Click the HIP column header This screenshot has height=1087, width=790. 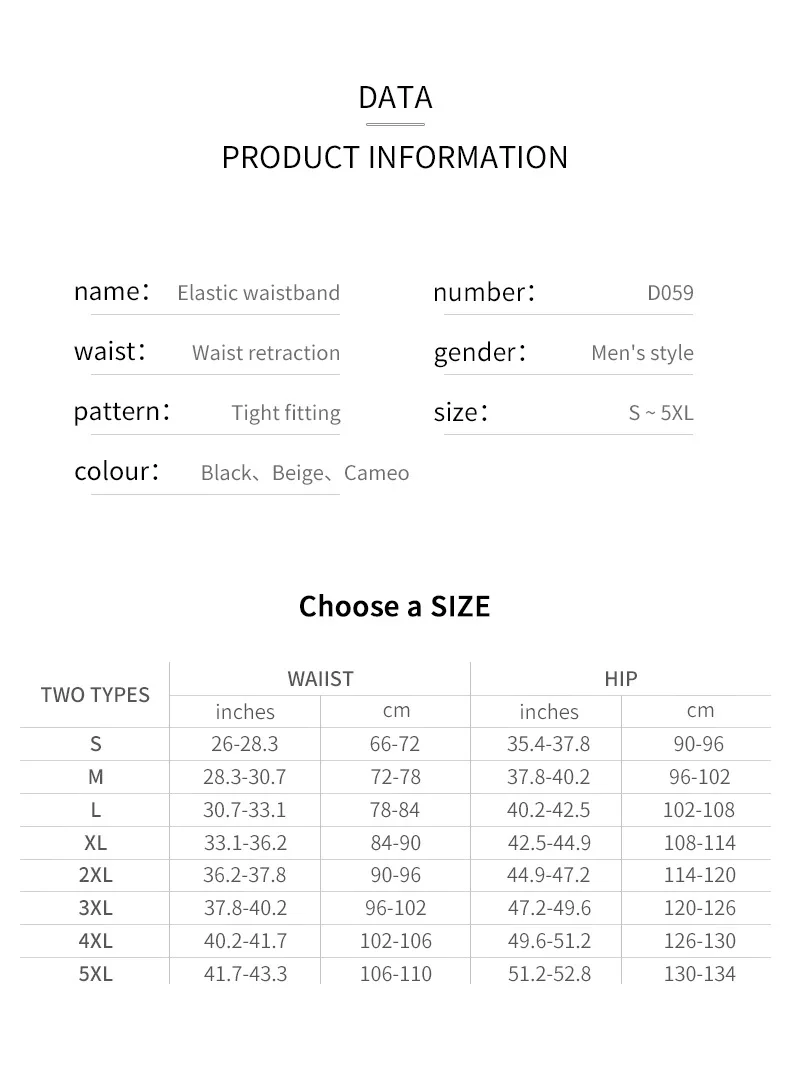point(621,679)
